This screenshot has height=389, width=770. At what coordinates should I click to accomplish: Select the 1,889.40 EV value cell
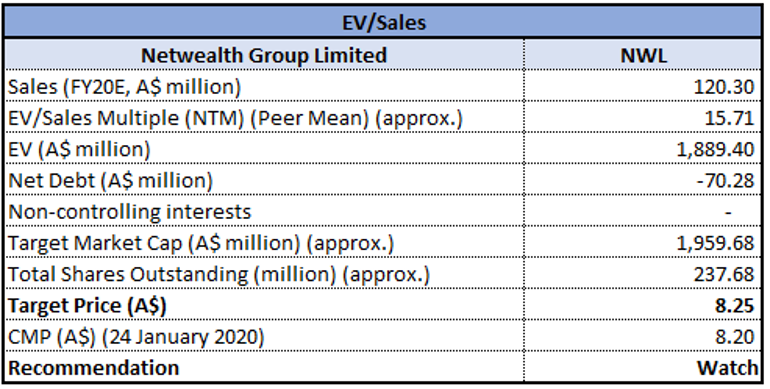[643, 149]
